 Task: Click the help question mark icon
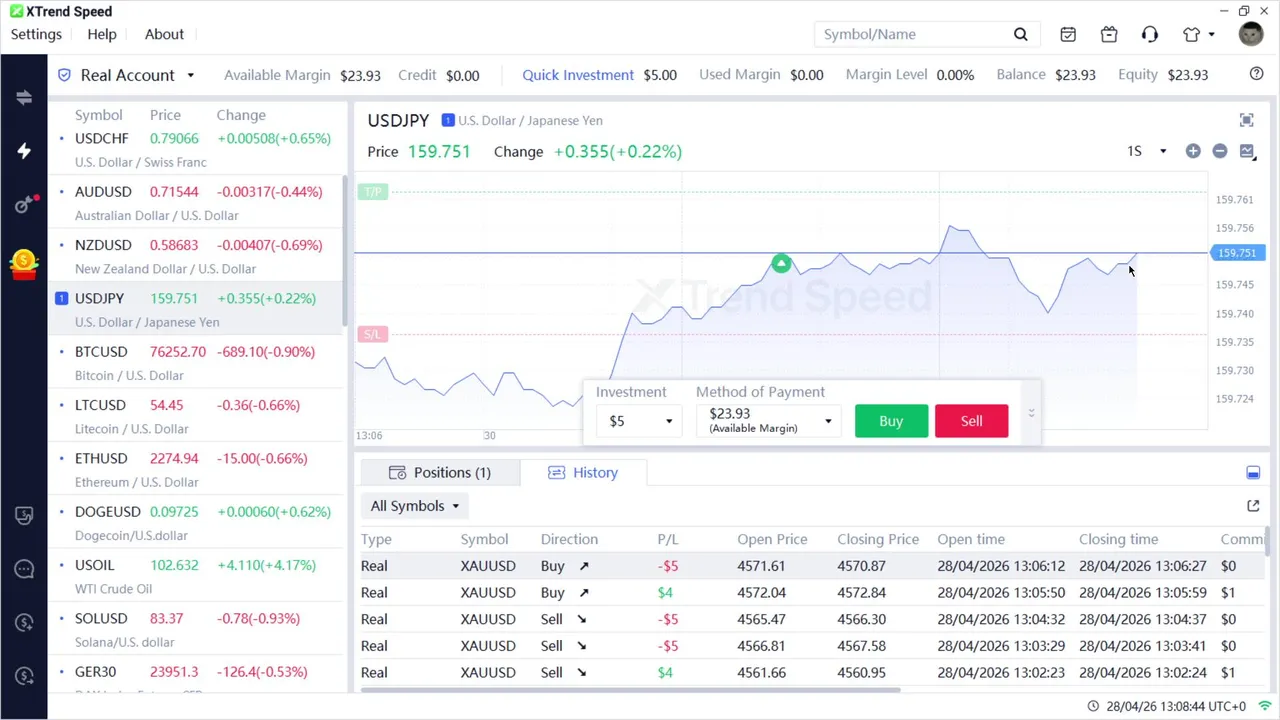(x=1257, y=74)
